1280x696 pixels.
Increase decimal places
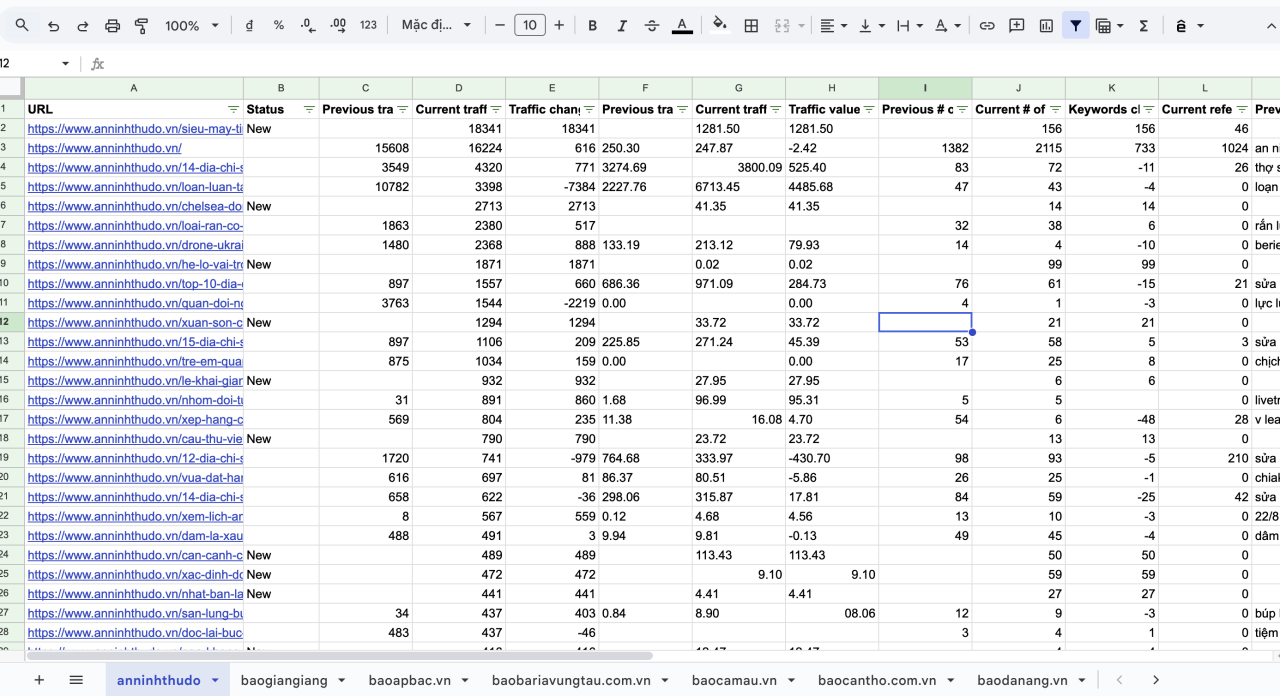pyautogui.click(x=338, y=25)
